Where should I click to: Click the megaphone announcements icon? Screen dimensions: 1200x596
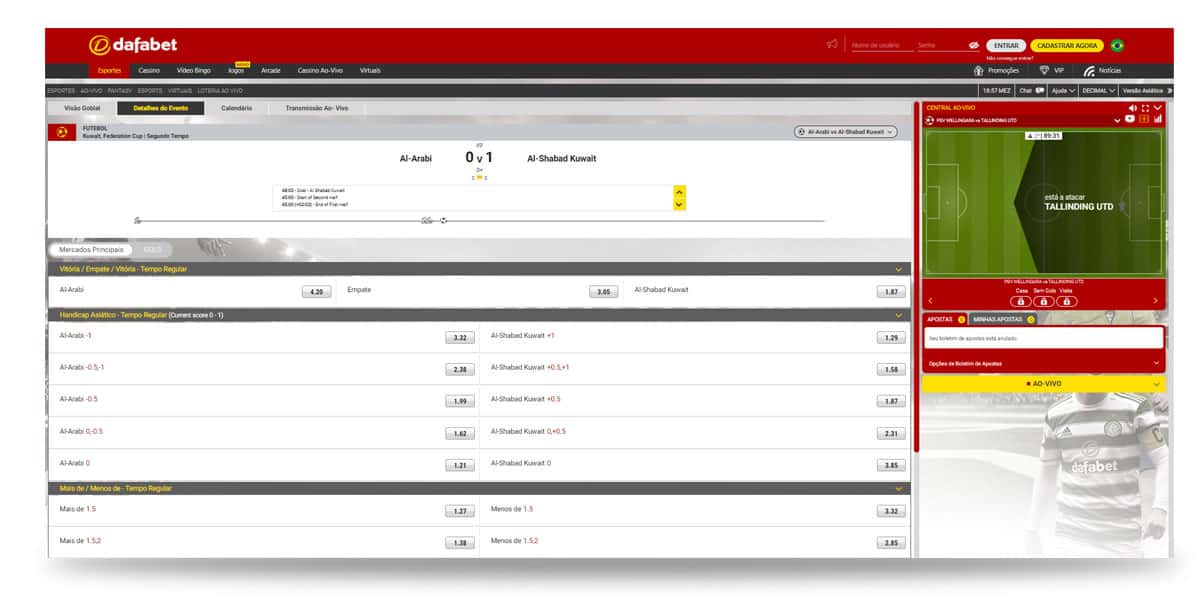(x=831, y=44)
